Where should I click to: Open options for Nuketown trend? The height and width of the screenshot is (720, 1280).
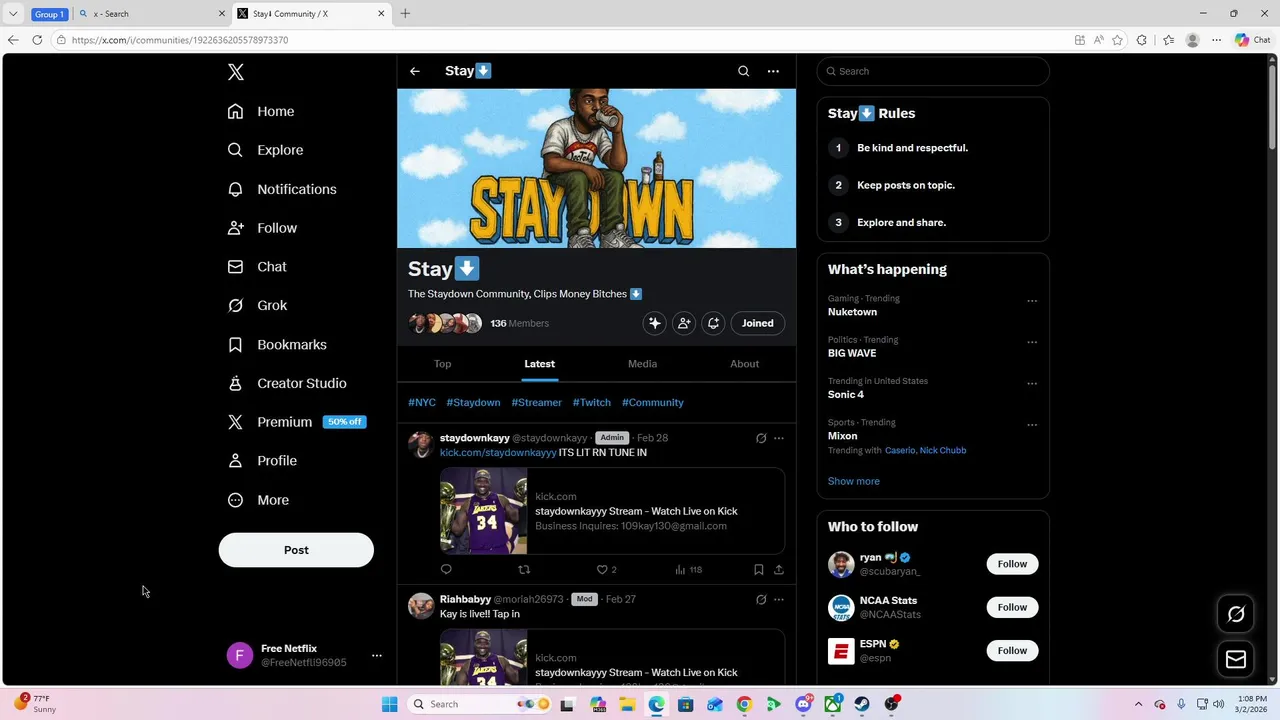(1032, 301)
